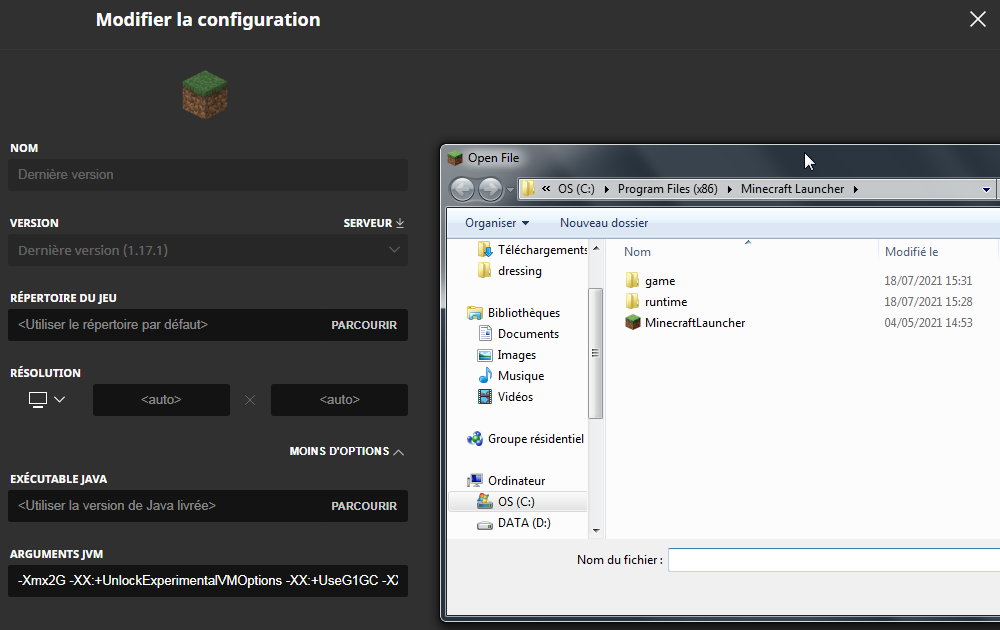Click the Nom du fichier field
This screenshot has height=630, width=1000.
[834, 560]
